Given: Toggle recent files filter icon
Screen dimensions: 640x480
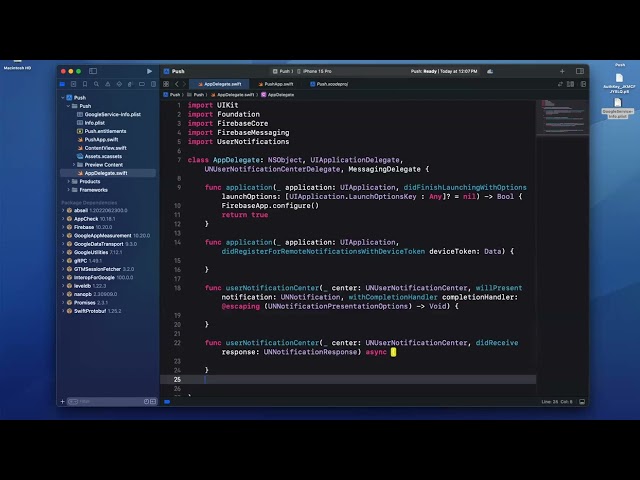Looking at the screenshot, I should pos(147,402).
